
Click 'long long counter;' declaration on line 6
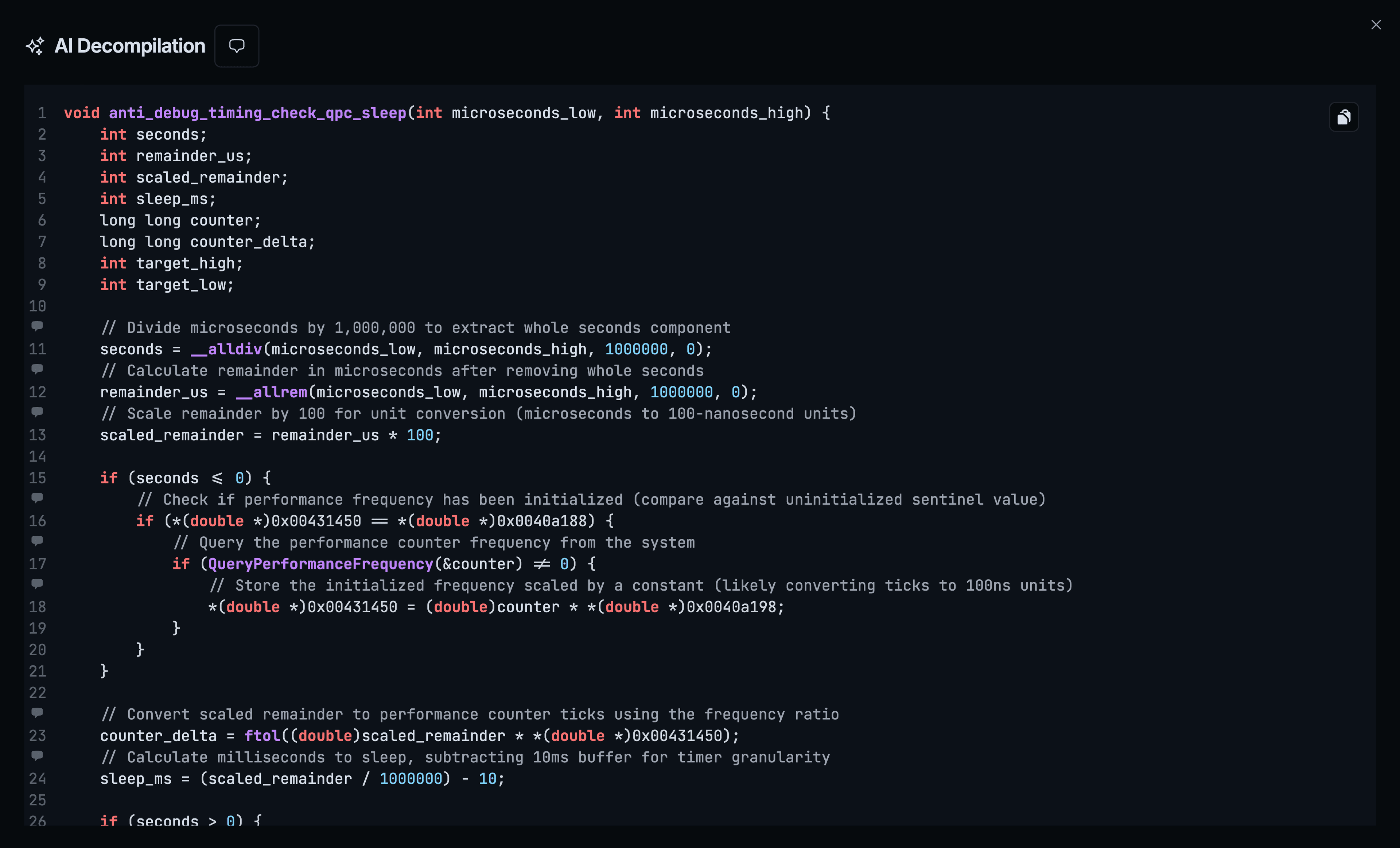pyautogui.click(x=181, y=220)
